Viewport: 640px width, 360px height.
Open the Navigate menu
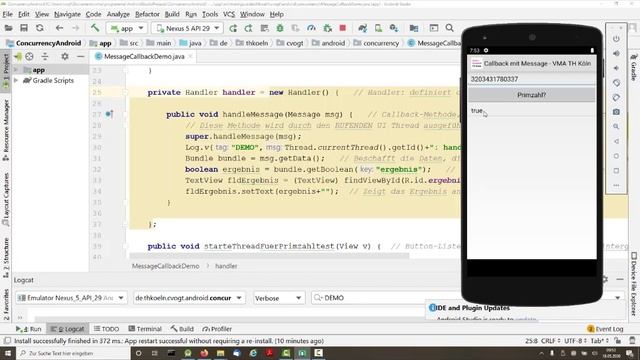(x=67, y=14)
